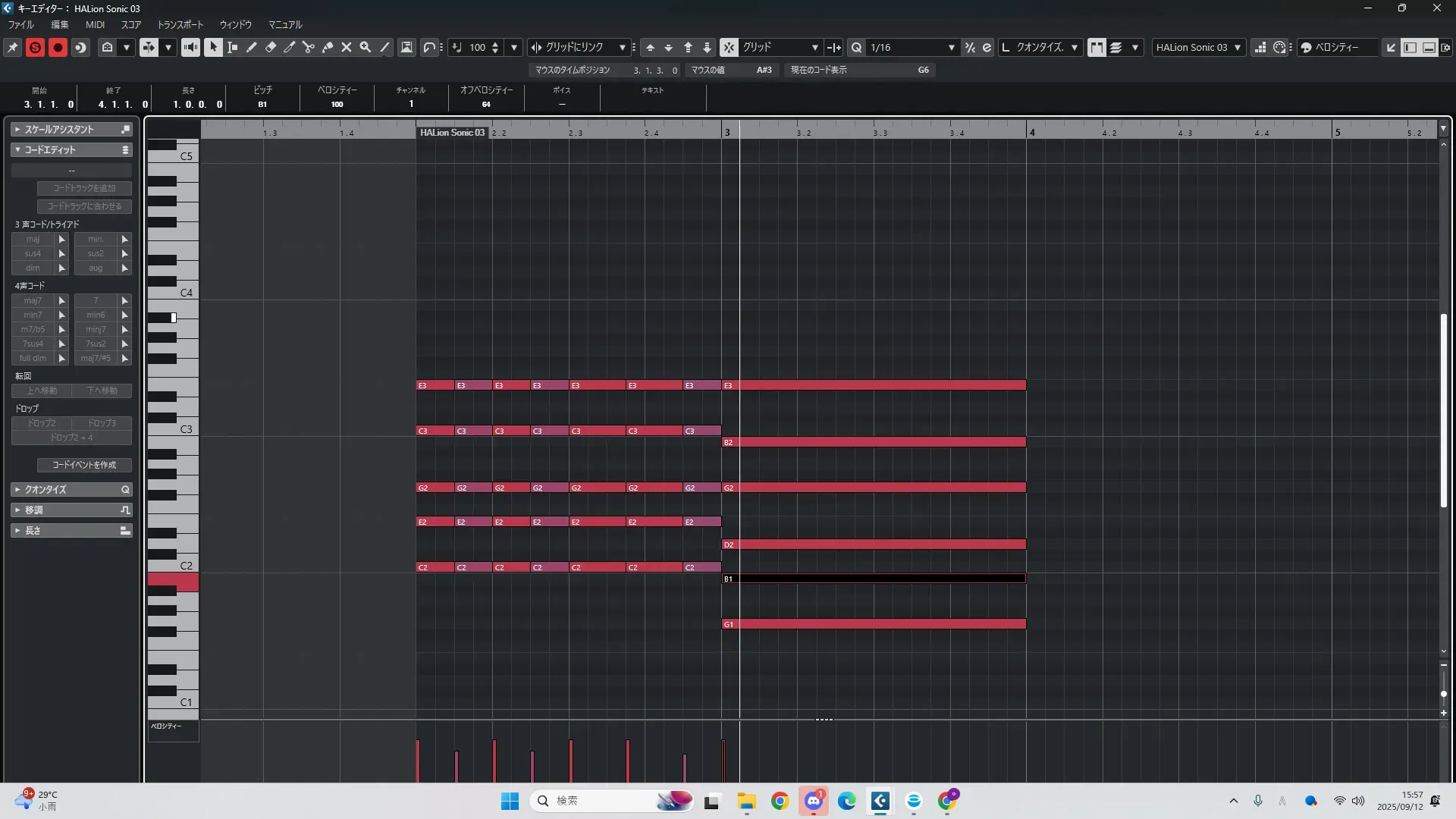Click the maj chord button
Viewport: 1456px width, 819px height.
pos(33,239)
